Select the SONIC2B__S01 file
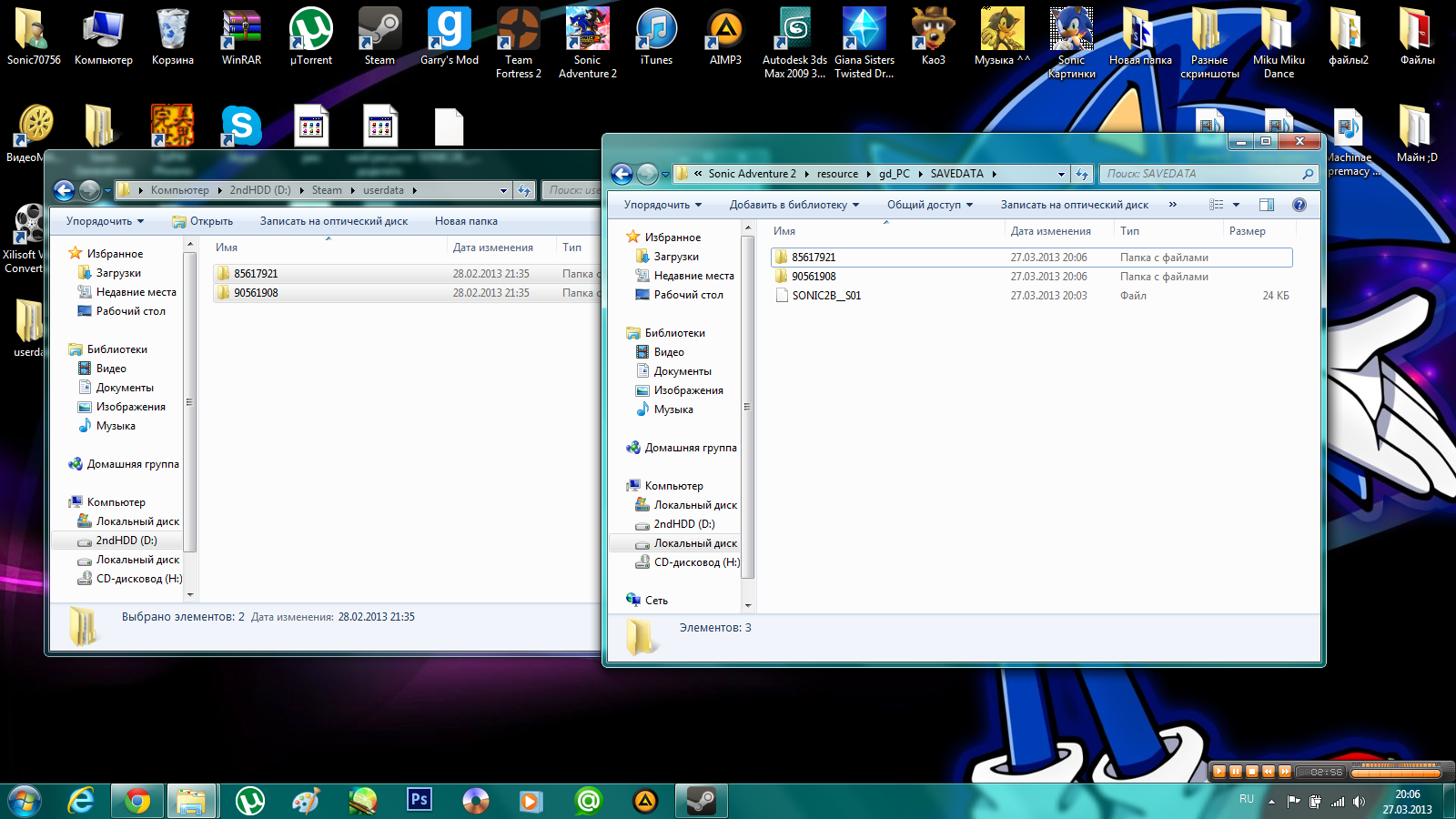 click(x=1031, y=296)
